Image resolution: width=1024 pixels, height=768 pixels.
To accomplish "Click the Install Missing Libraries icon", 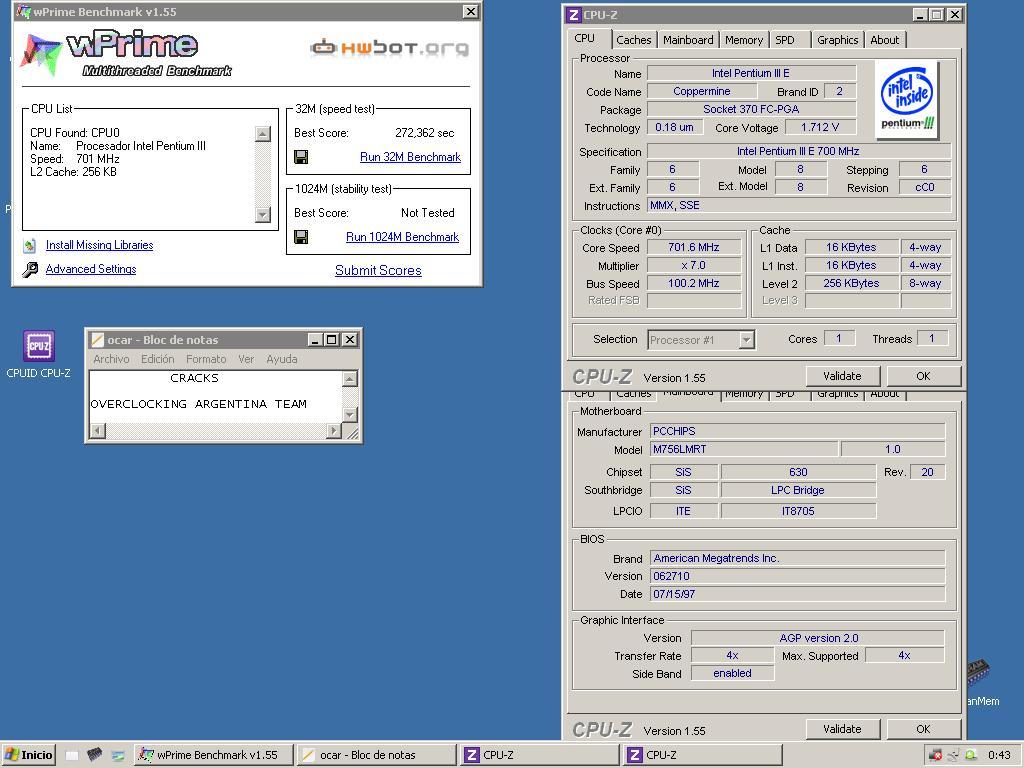I will click(30, 246).
